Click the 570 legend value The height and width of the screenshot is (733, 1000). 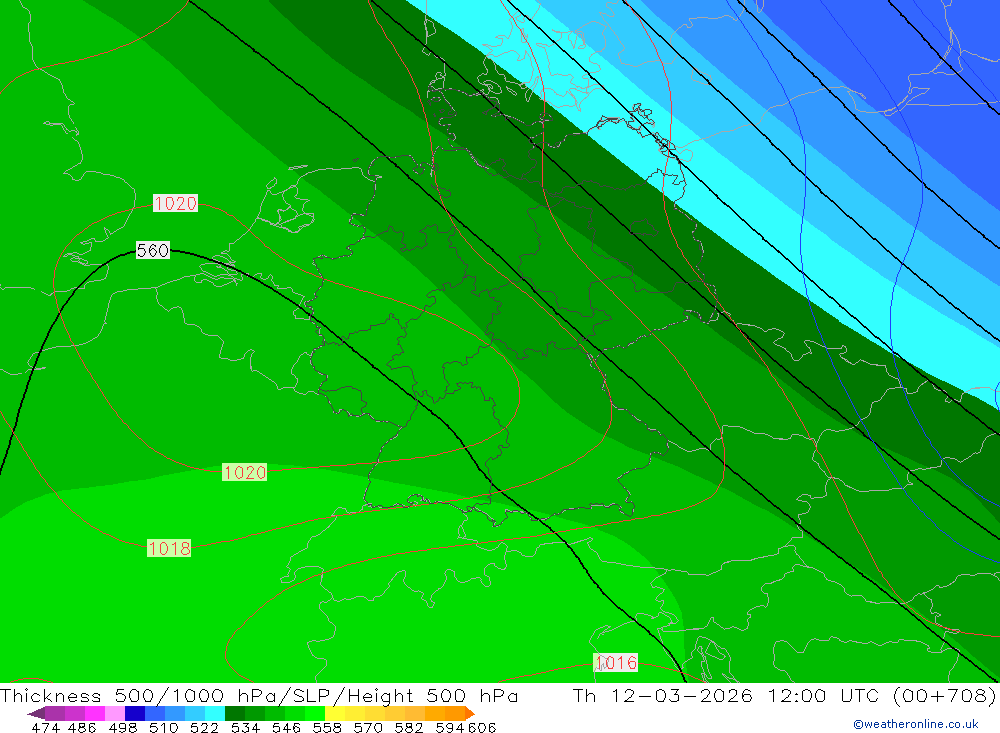click(x=367, y=727)
